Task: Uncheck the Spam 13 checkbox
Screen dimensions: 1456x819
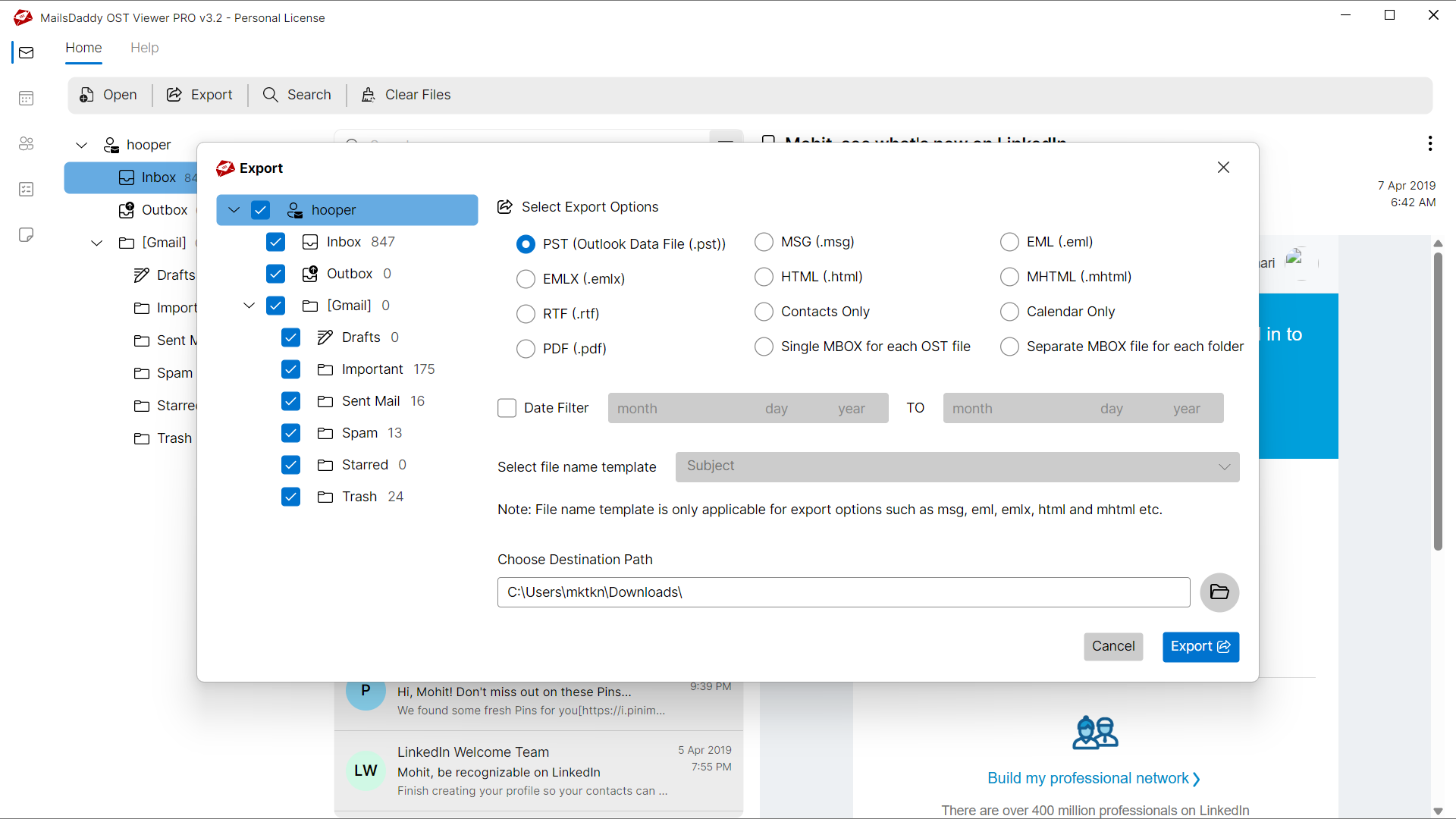Action: click(290, 433)
